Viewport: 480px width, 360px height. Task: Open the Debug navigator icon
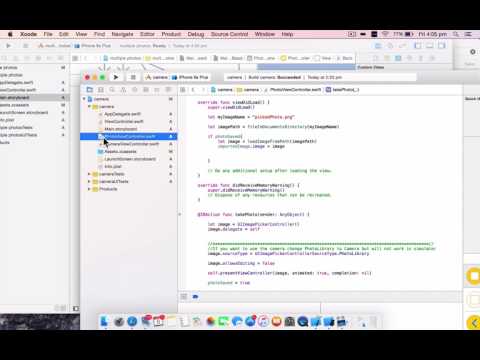[146, 90]
